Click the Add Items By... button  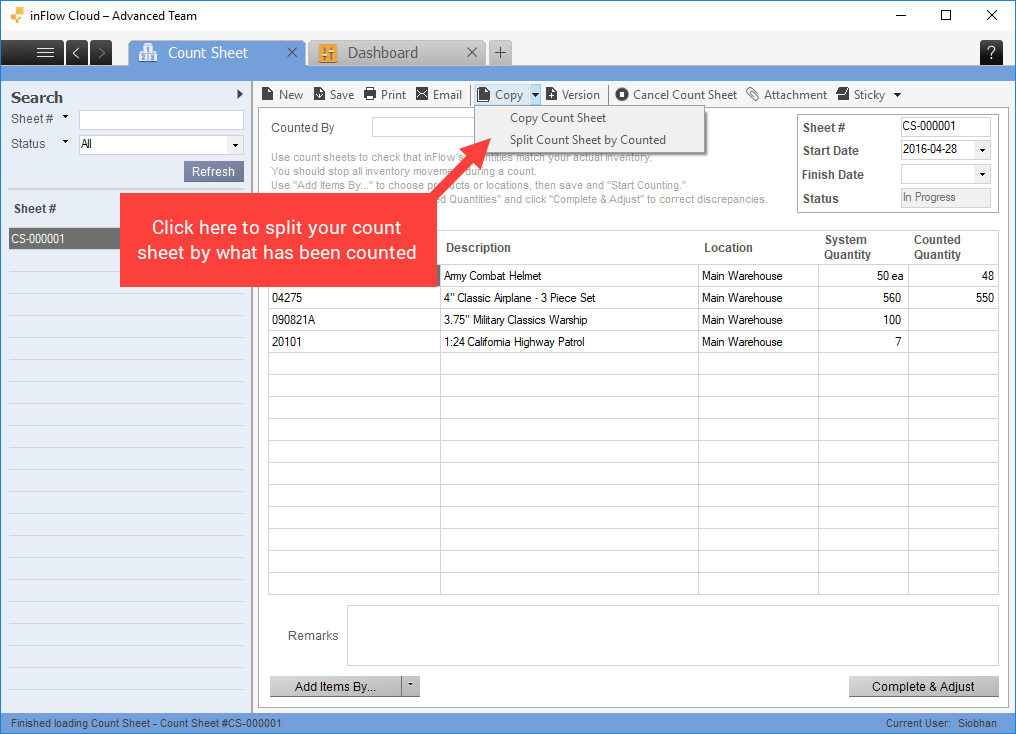pyautogui.click(x=335, y=687)
